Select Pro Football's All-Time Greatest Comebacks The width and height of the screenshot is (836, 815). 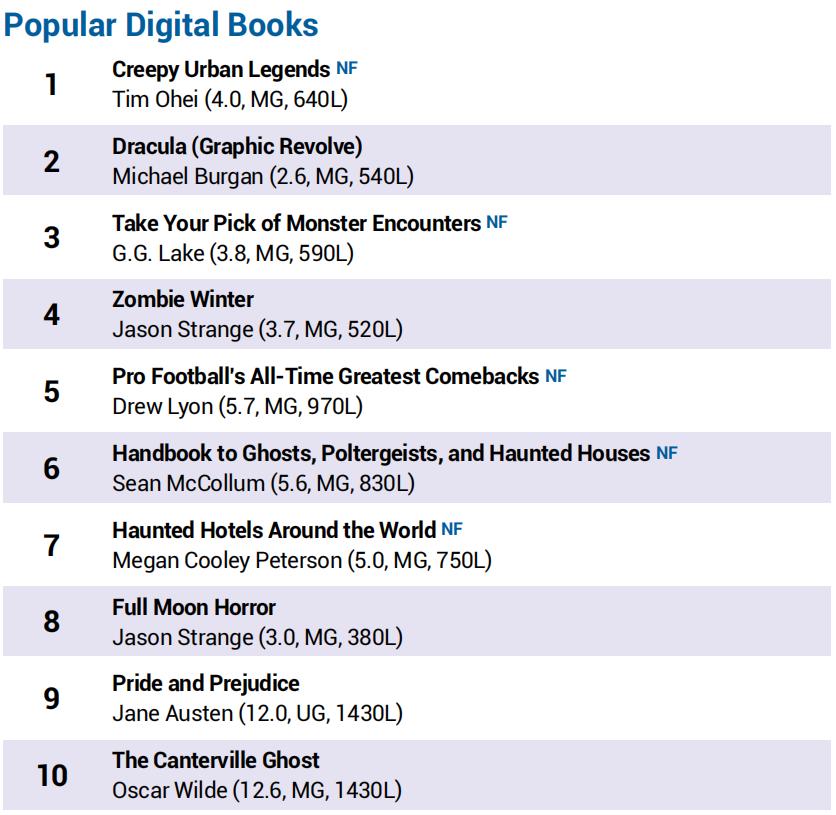(325, 377)
